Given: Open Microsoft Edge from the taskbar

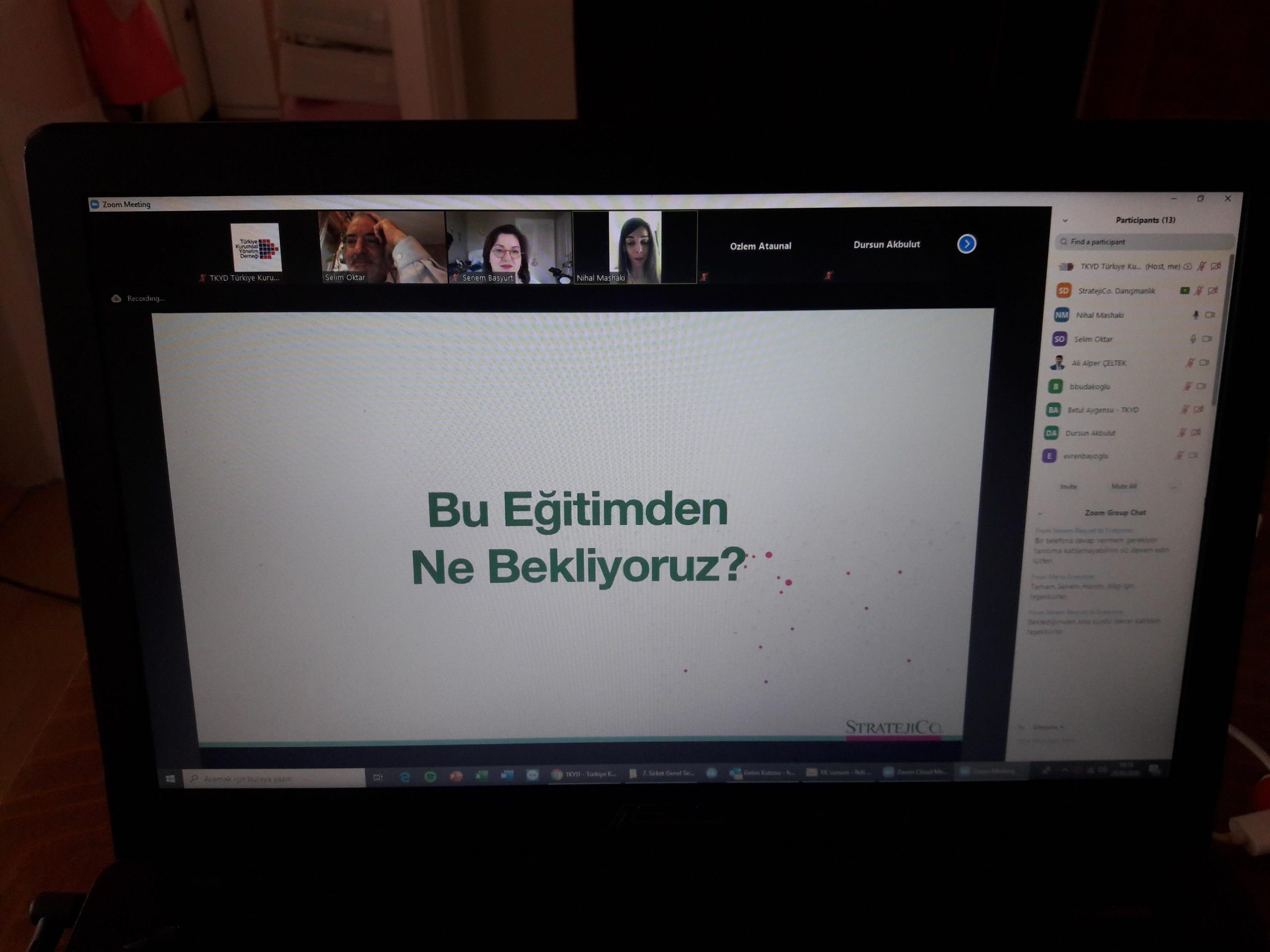Looking at the screenshot, I should pos(405,776).
